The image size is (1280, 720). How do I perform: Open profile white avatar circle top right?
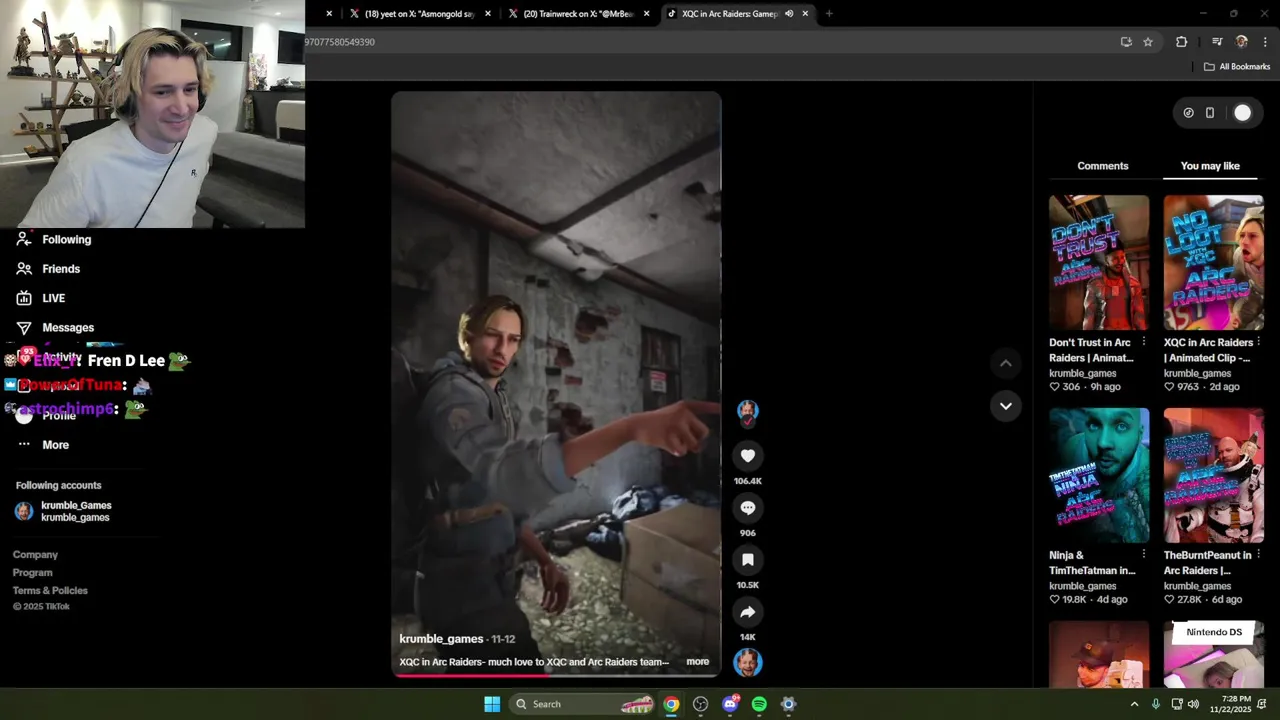tap(1242, 113)
